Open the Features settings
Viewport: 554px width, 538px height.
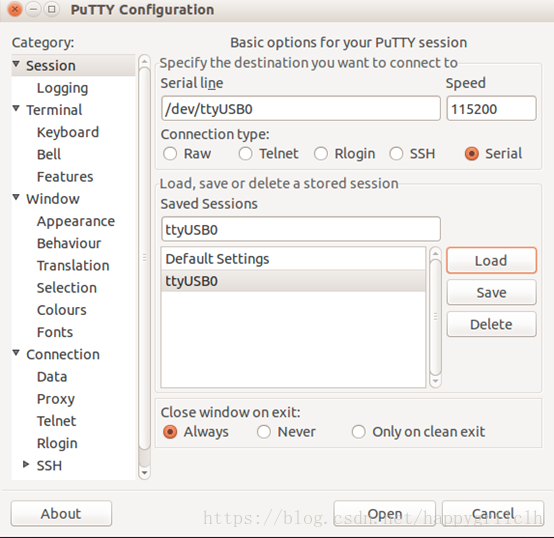pos(65,177)
